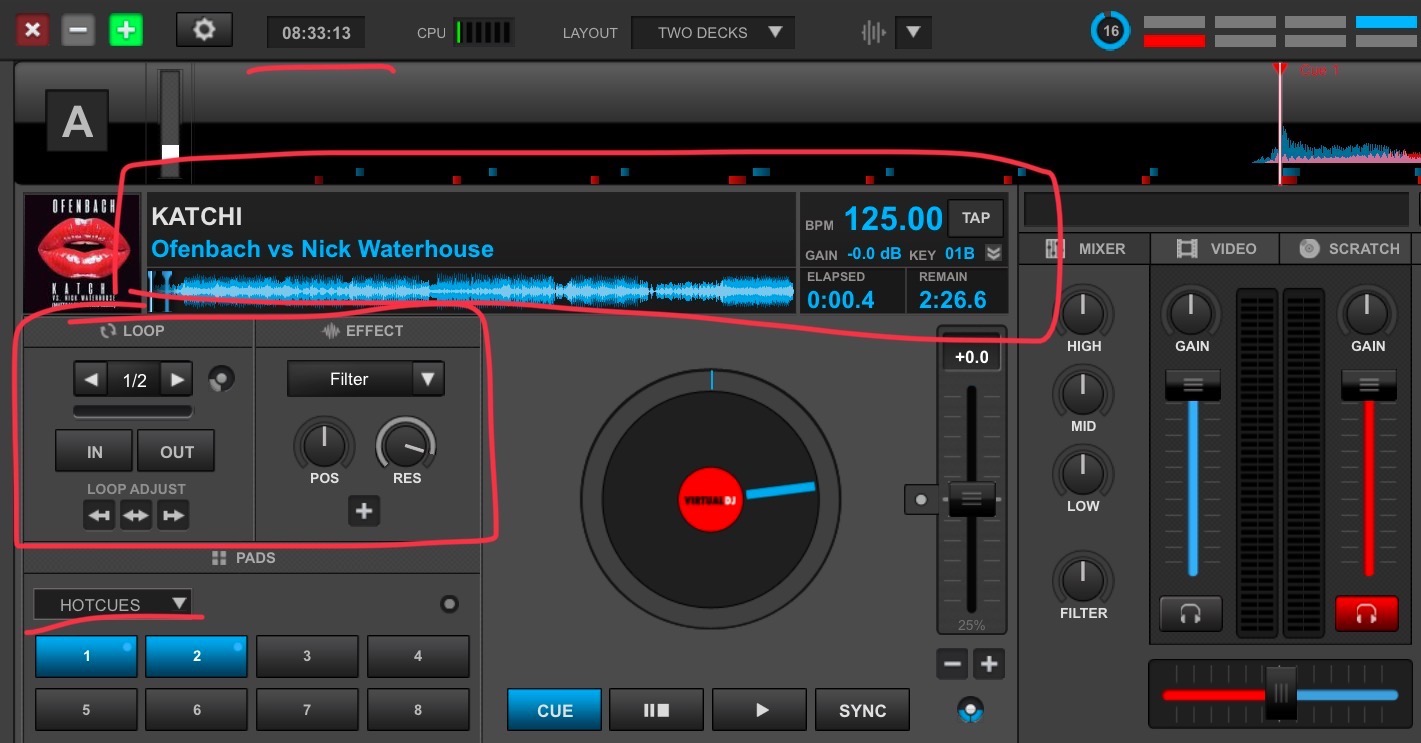Click the BPM value 125.00
Image resolution: width=1421 pixels, height=743 pixels.
(x=893, y=218)
